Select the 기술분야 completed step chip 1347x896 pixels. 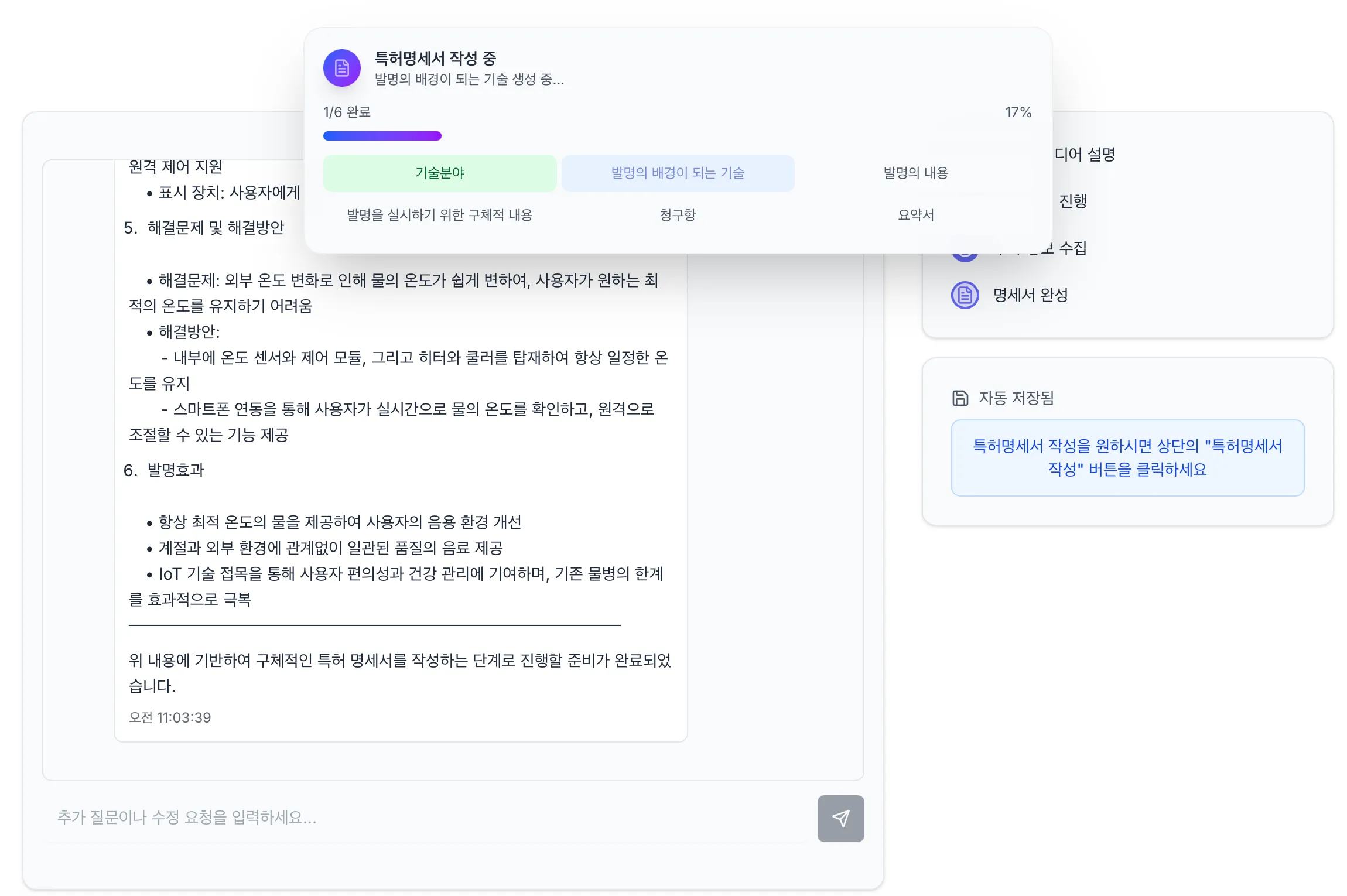[439, 173]
